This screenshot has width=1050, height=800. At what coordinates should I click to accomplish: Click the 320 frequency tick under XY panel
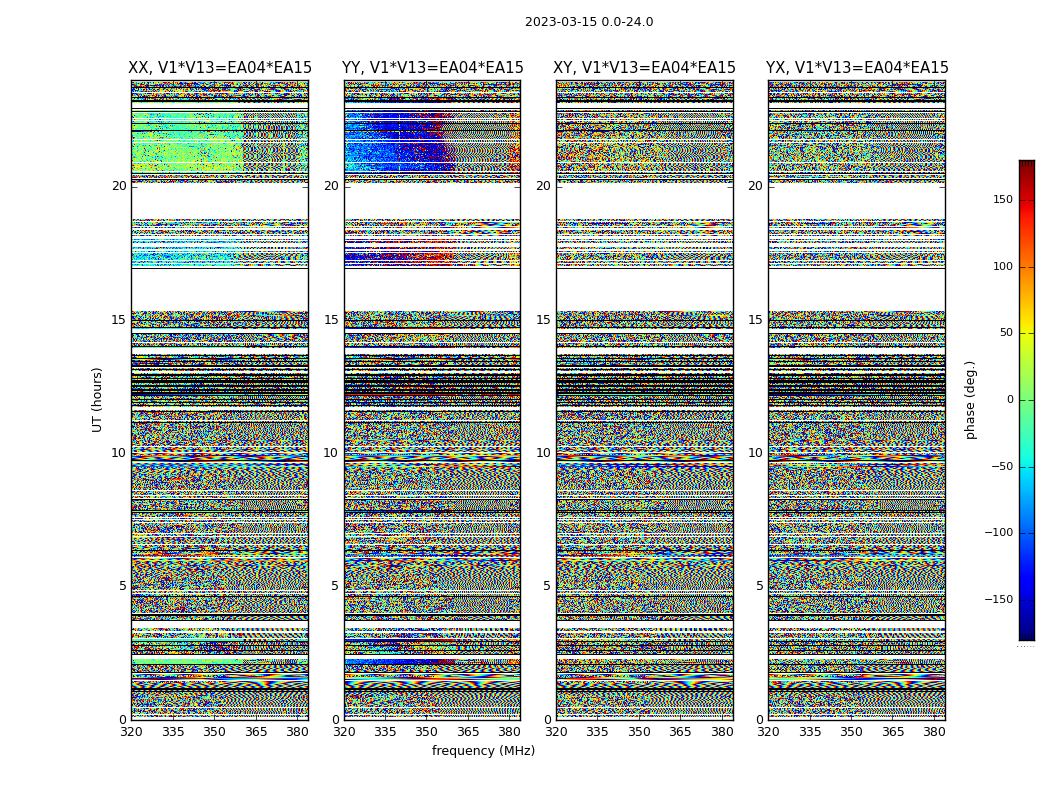556,732
